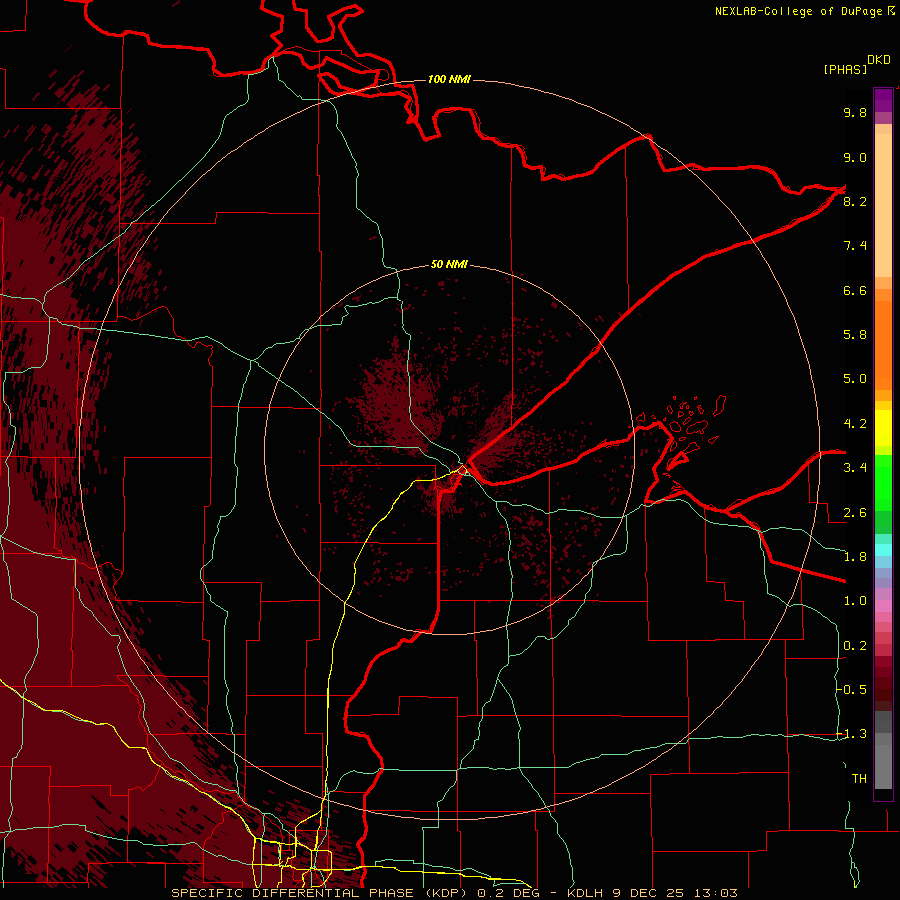Pick the yellow segment of the color bar
Viewport: 900px width, 900px height.
click(x=883, y=428)
